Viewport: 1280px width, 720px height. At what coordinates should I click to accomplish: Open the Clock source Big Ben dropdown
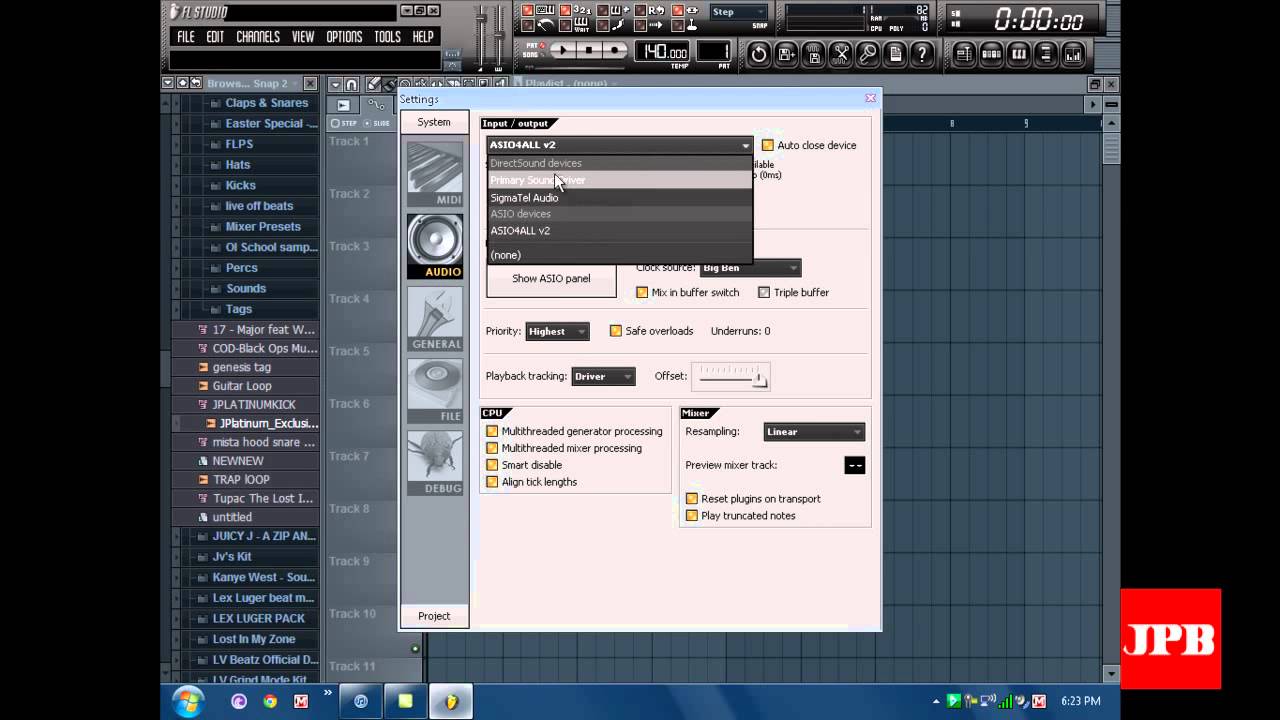click(x=750, y=268)
